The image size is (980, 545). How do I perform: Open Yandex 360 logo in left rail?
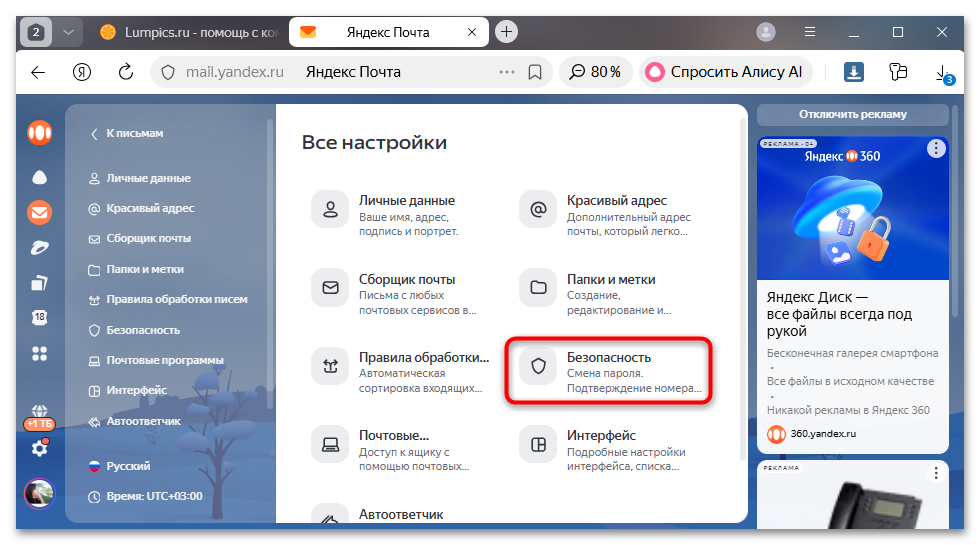click(x=39, y=132)
